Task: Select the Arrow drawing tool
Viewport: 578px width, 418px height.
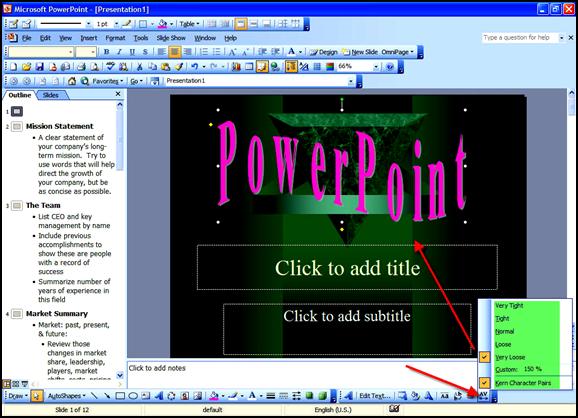Action: tap(107, 396)
